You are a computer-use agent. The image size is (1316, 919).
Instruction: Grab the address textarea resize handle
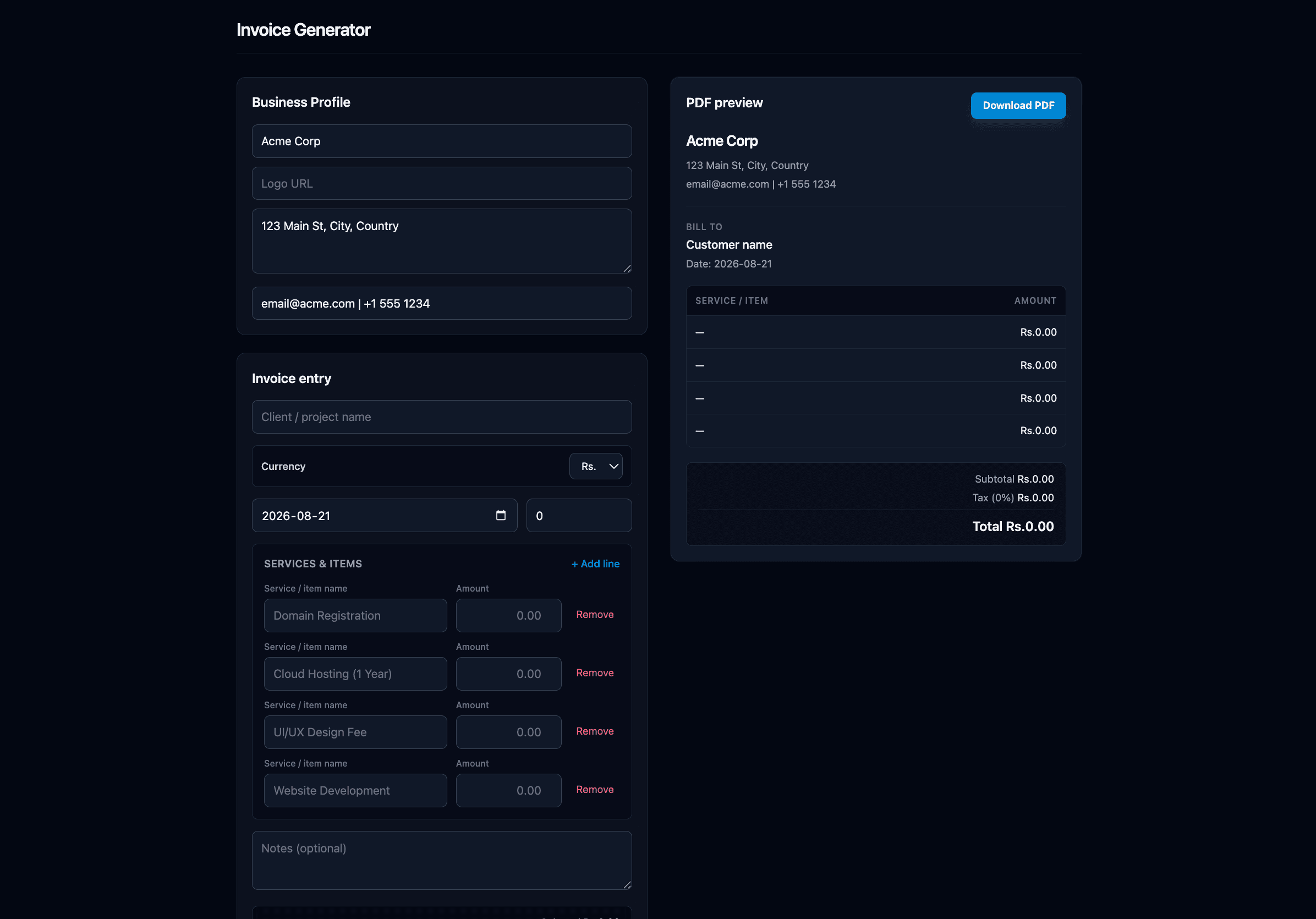pyautogui.click(x=627, y=269)
